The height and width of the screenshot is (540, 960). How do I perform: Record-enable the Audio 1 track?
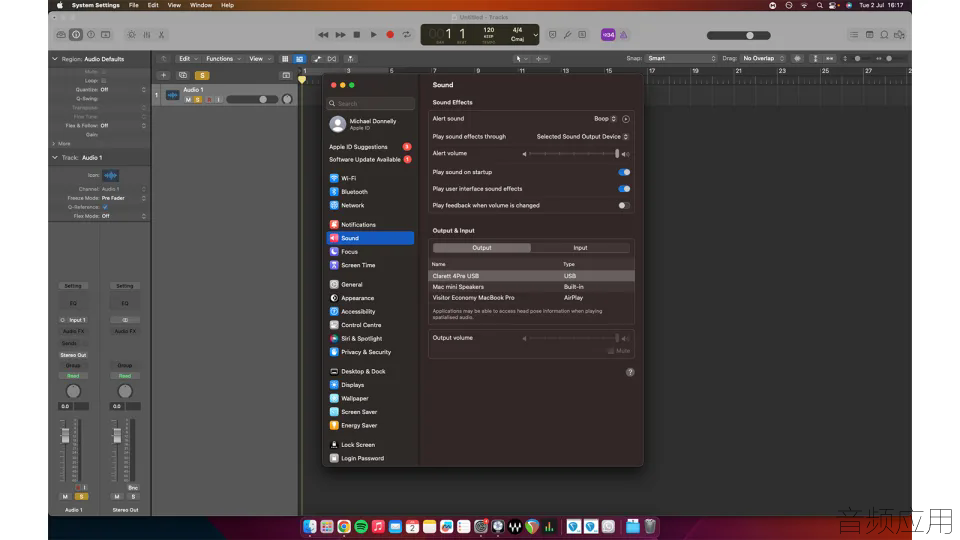point(209,99)
